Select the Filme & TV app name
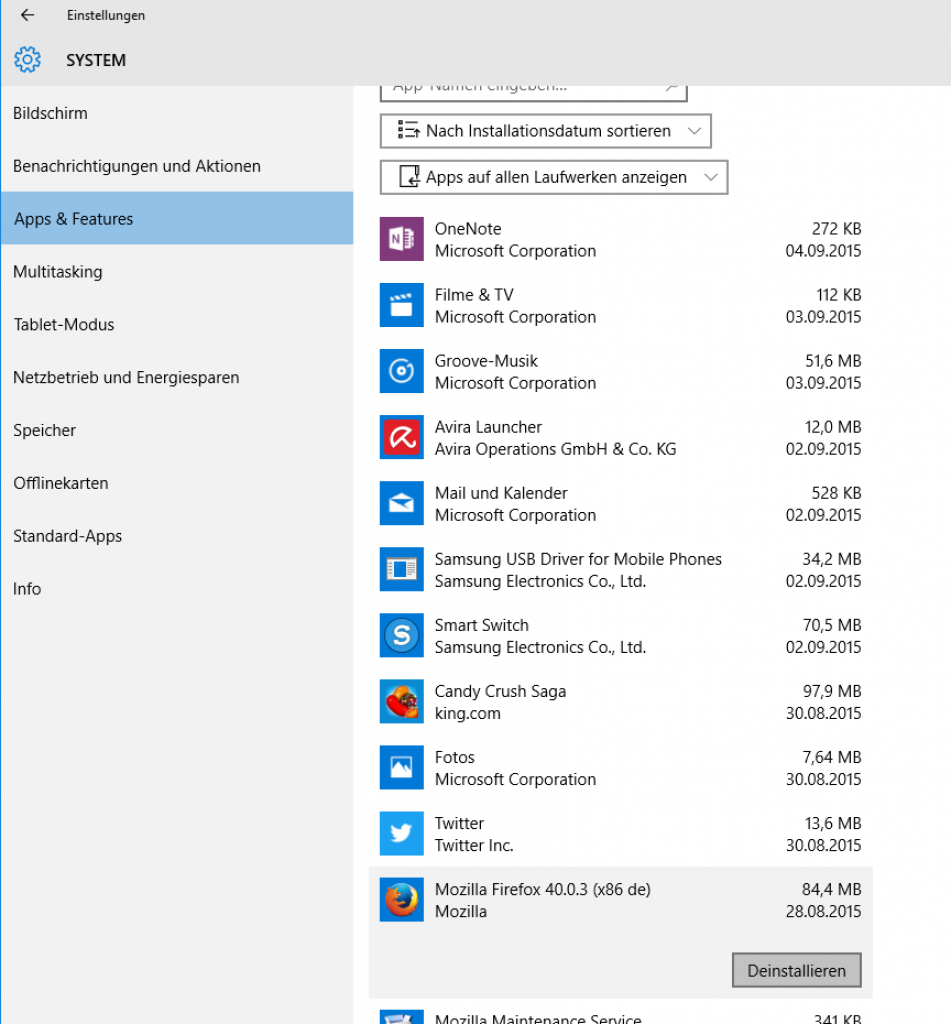 coord(474,295)
